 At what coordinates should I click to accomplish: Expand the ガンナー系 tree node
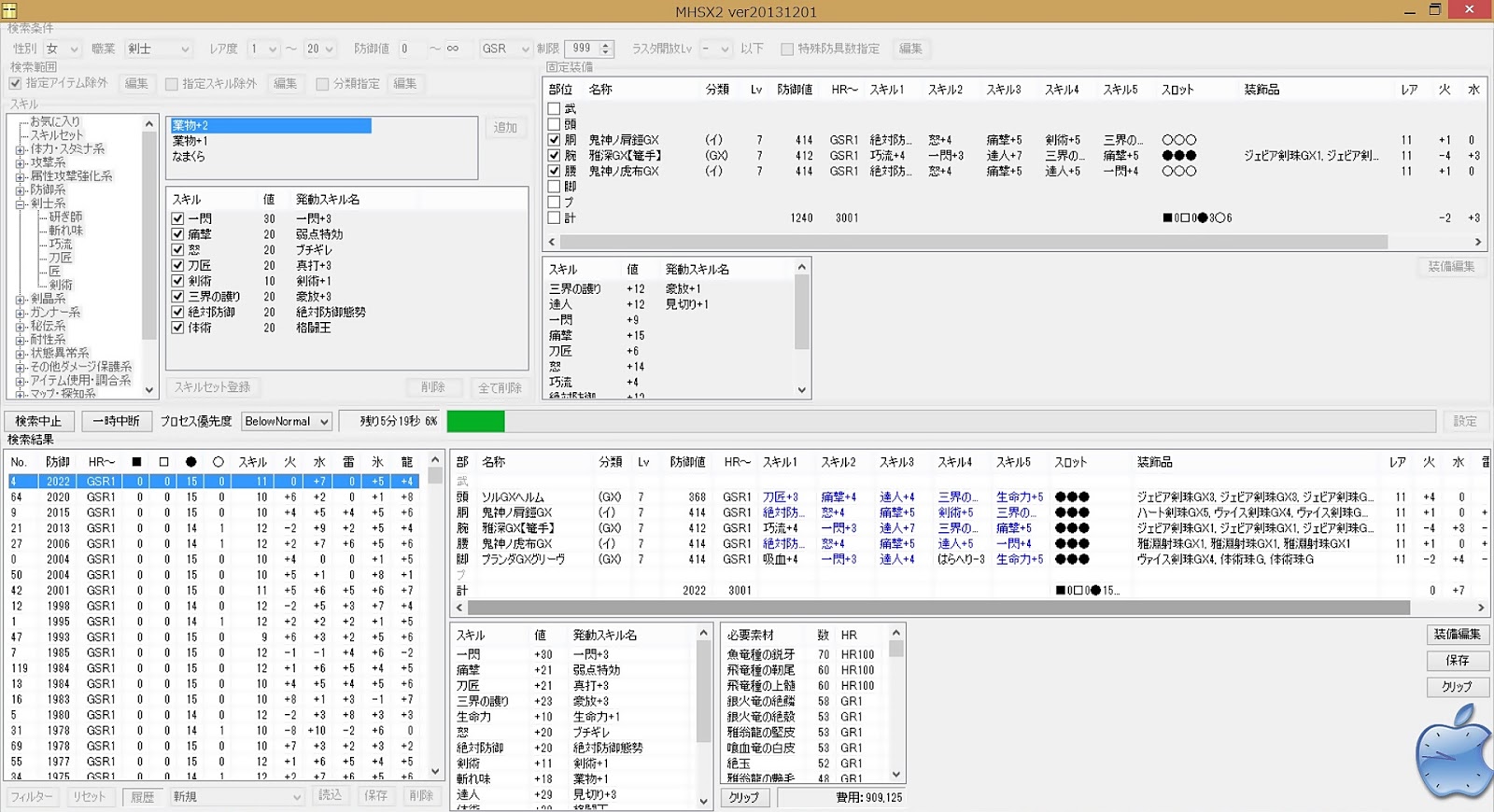20,313
